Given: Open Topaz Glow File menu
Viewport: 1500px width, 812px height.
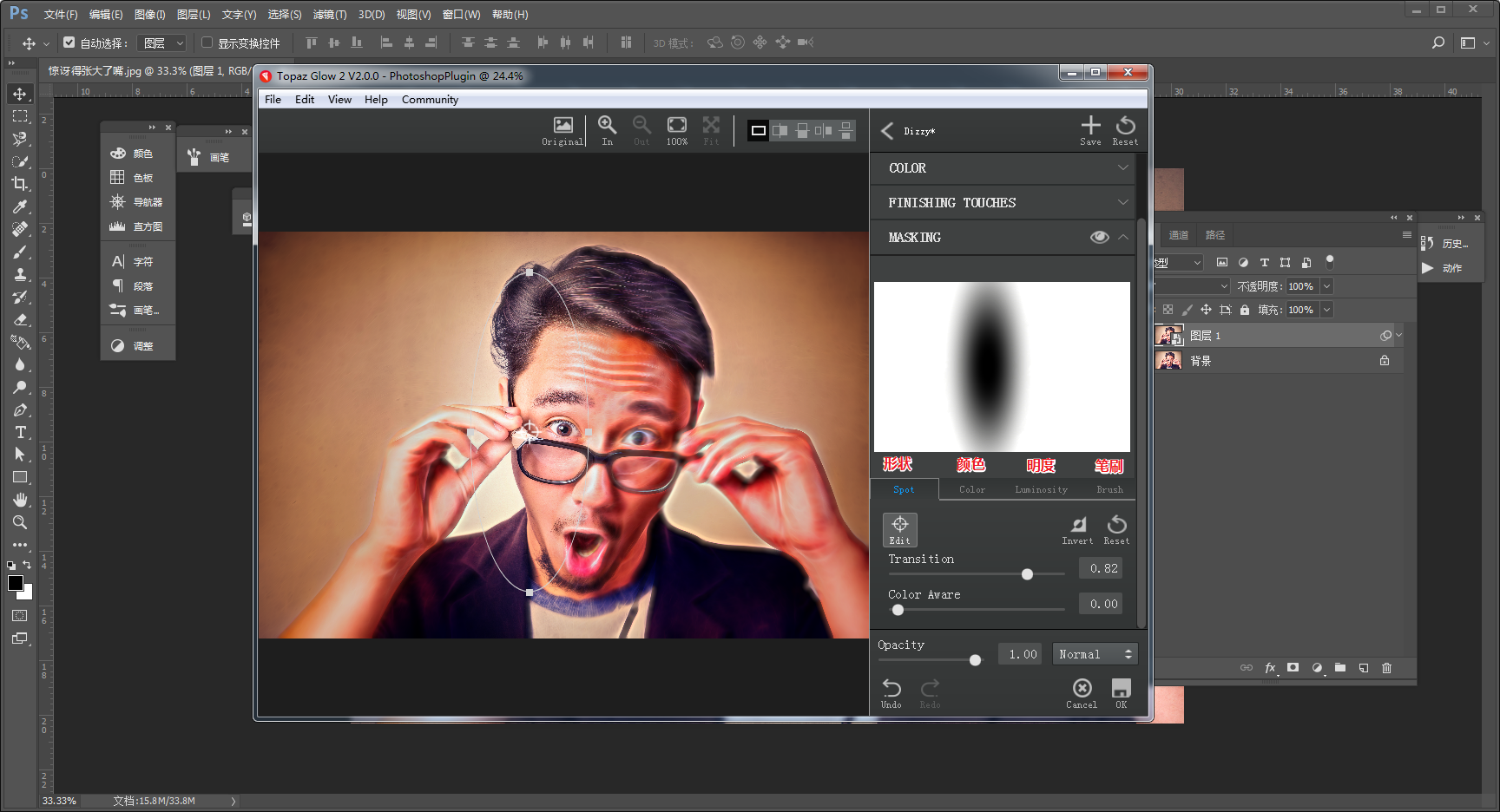Looking at the screenshot, I should pyautogui.click(x=273, y=100).
